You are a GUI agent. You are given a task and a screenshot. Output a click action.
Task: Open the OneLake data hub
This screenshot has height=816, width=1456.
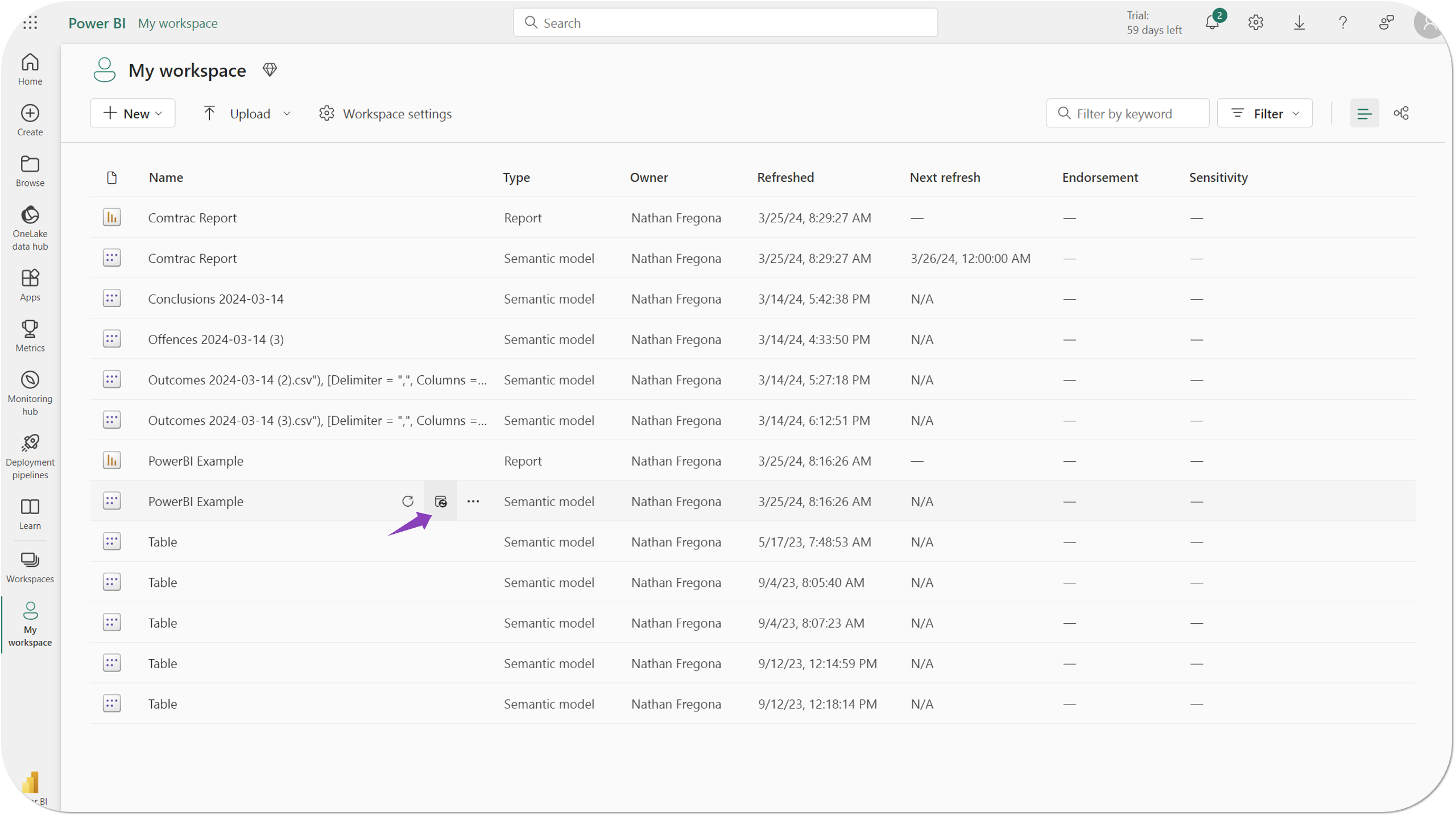(x=30, y=227)
